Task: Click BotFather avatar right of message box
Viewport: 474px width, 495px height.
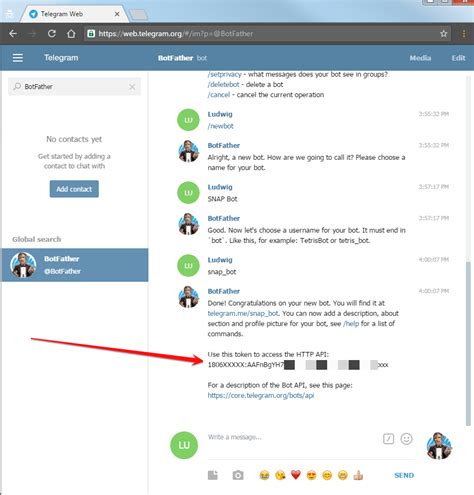Action: (x=439, y=446)
